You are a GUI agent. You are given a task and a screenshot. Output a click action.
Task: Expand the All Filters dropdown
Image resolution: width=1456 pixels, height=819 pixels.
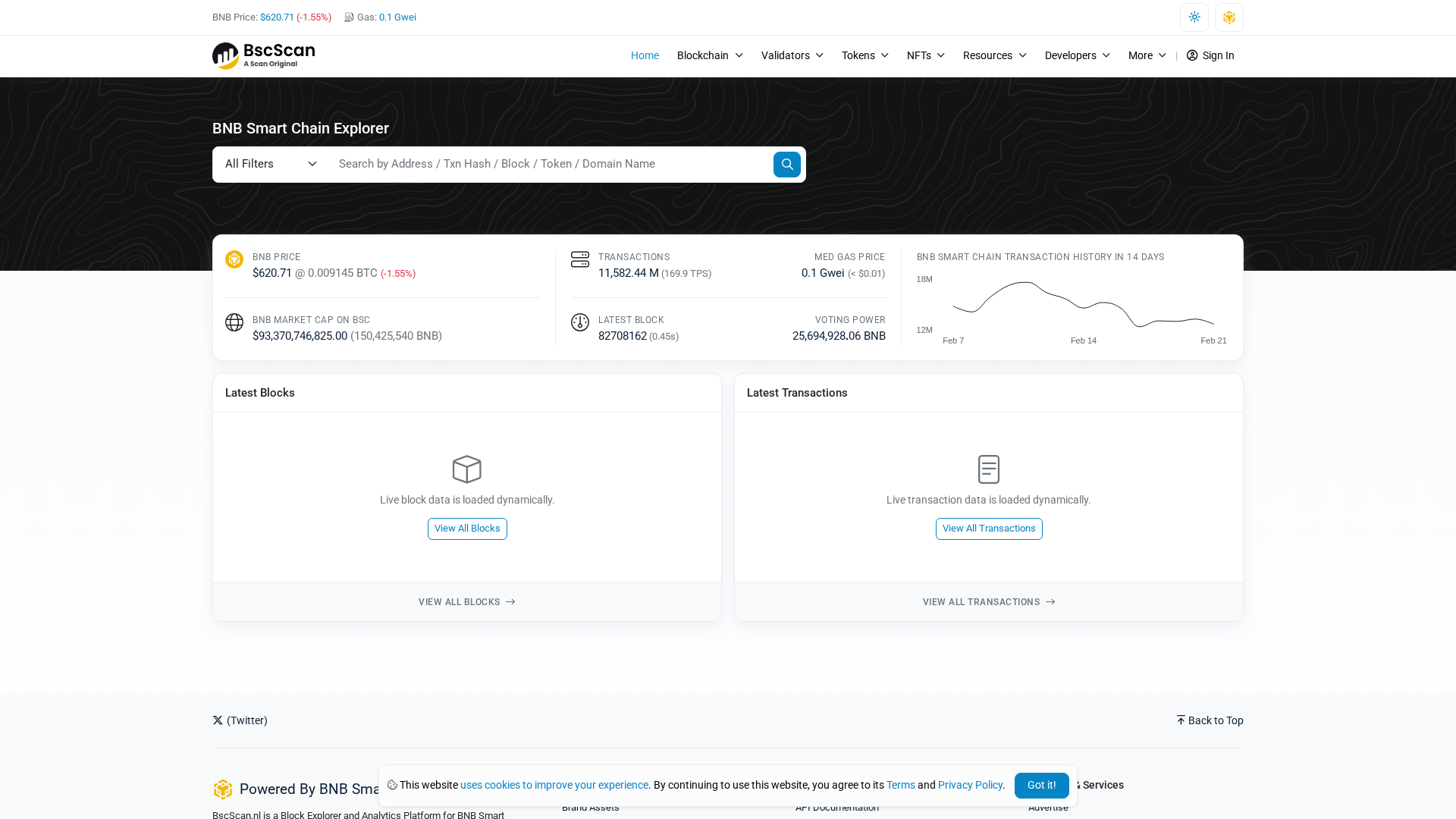271,165
